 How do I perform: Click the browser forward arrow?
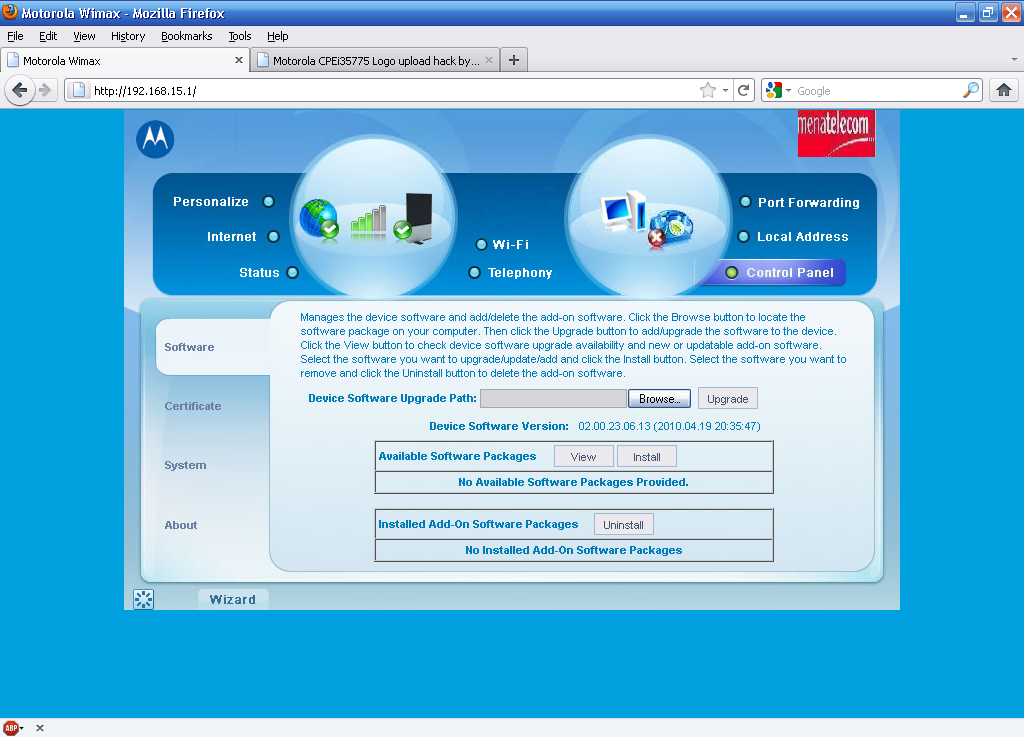click(x=45, y=90)
